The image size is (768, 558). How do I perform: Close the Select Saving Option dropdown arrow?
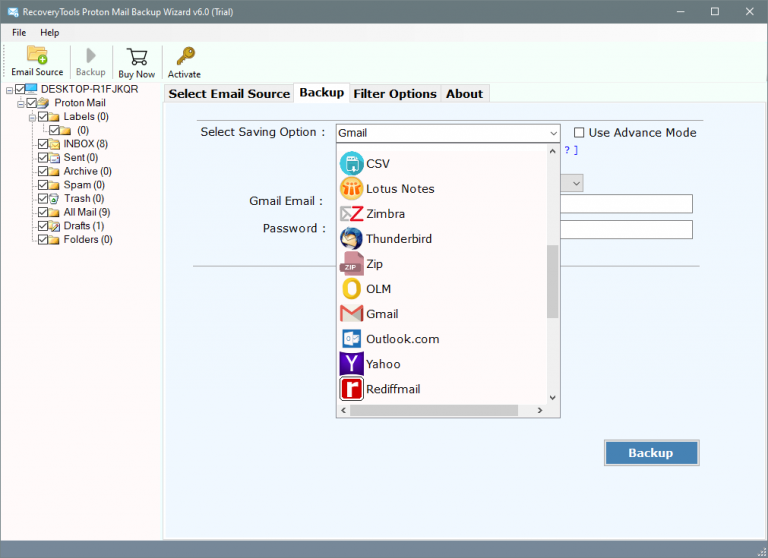(553, 133)
